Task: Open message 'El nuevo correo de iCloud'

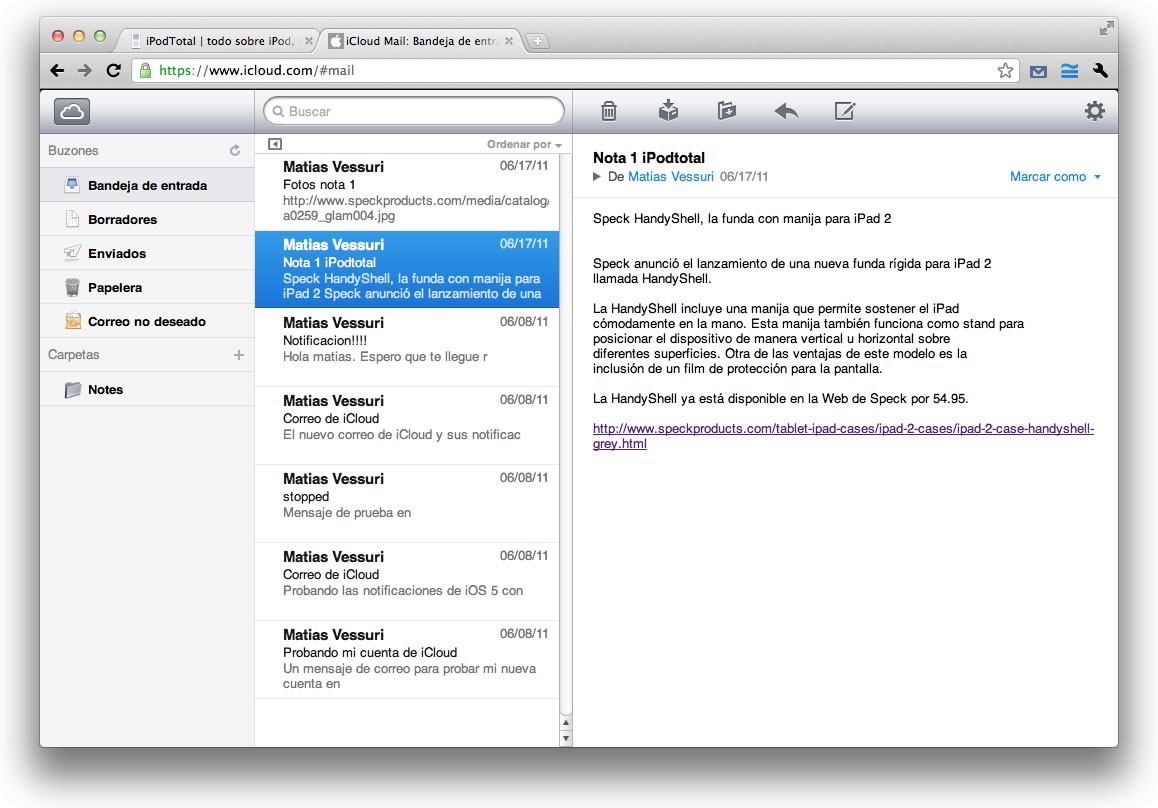Action: pos(407,425)
